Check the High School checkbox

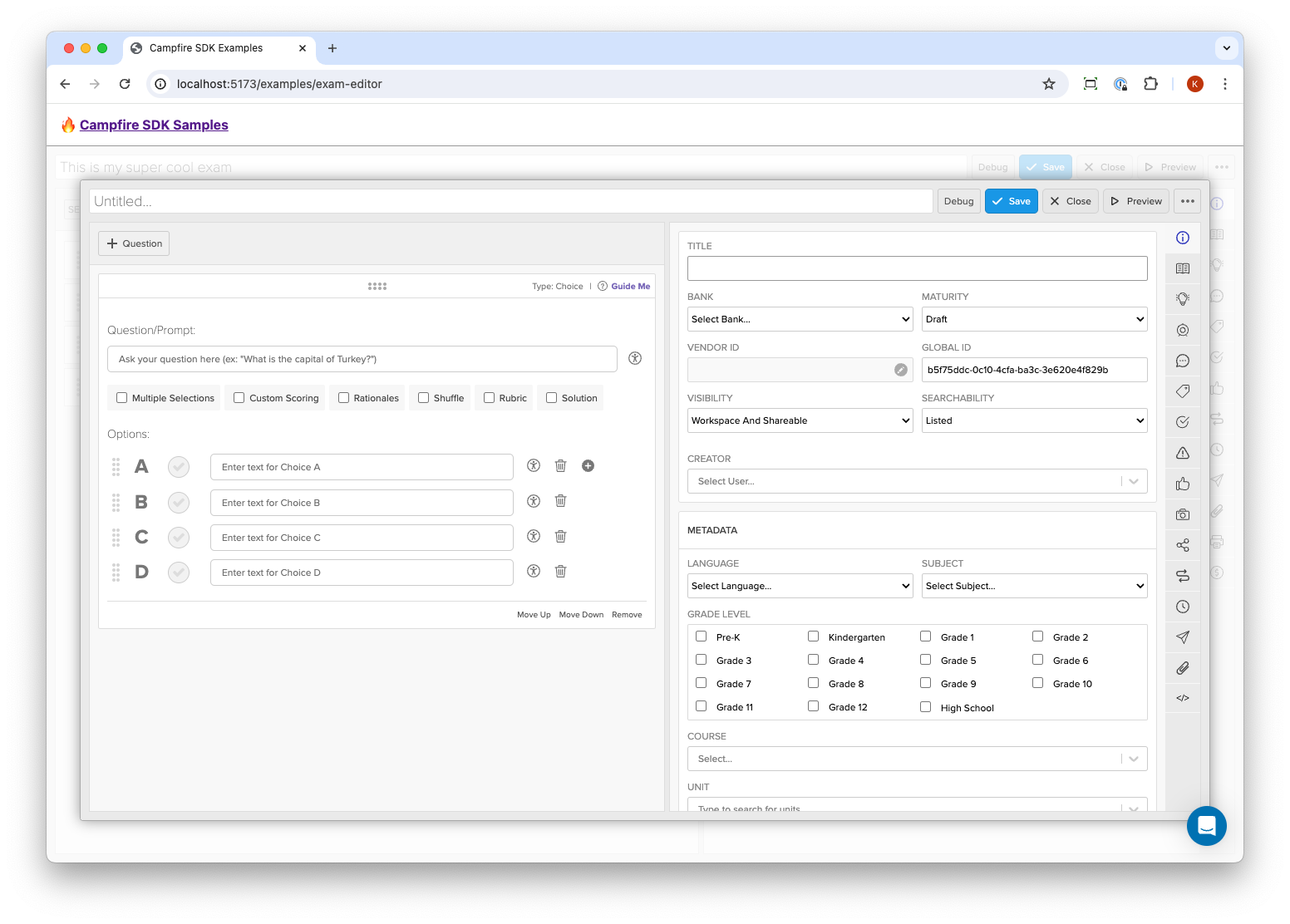(926, 707)
